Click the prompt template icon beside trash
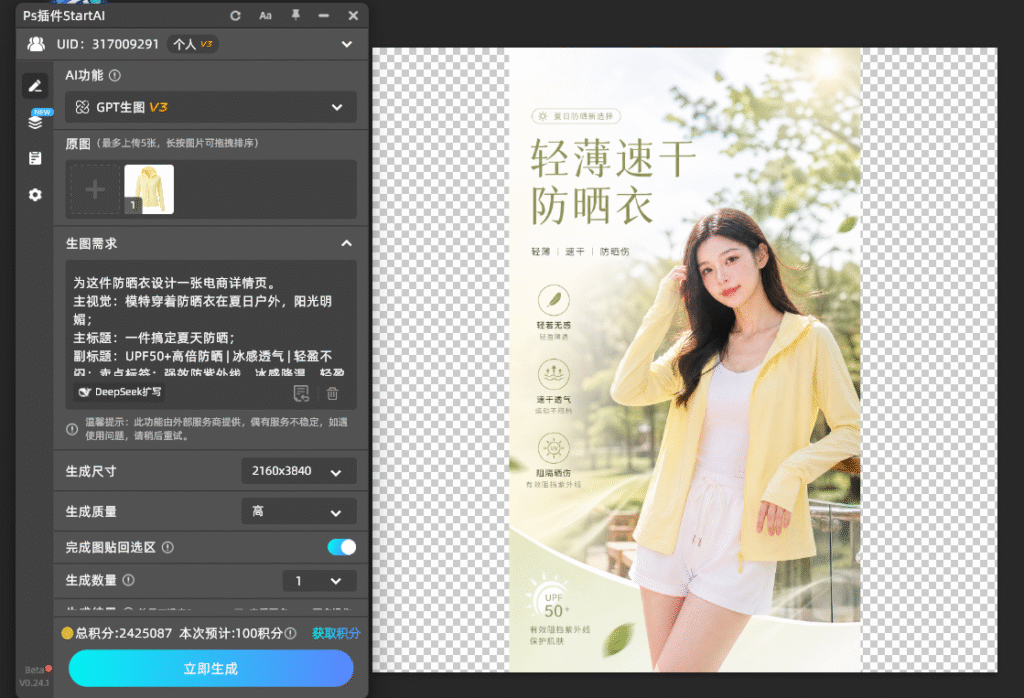The image size is (1024, 698). tap(301, 393)
